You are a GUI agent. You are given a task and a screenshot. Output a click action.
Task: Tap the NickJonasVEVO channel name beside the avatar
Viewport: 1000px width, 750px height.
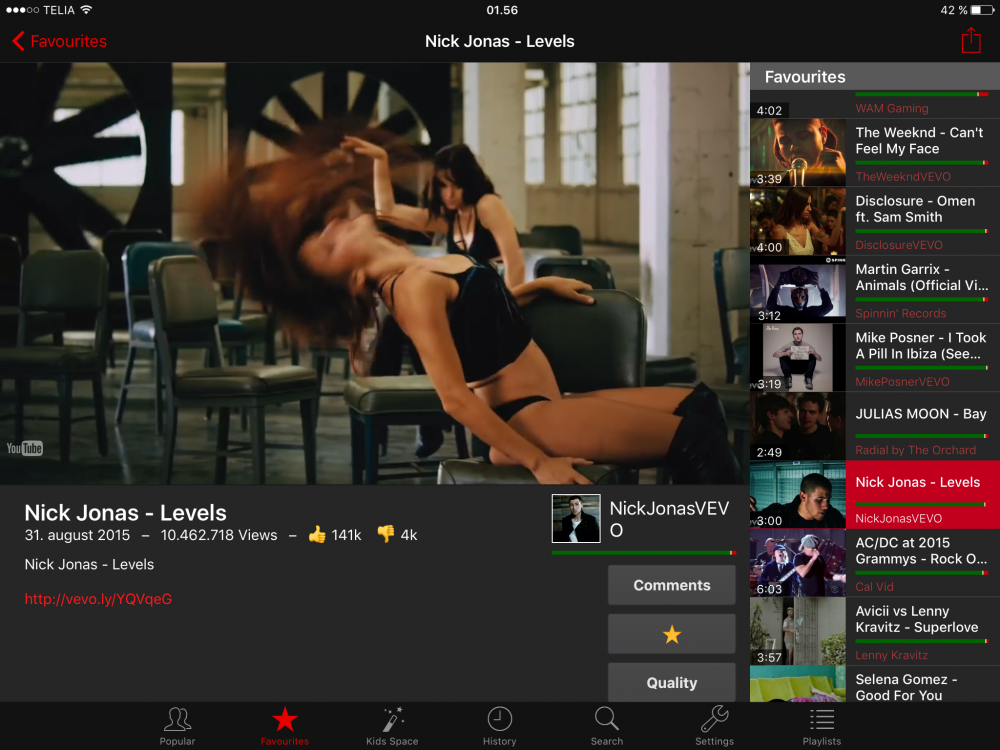pos(669,518)
